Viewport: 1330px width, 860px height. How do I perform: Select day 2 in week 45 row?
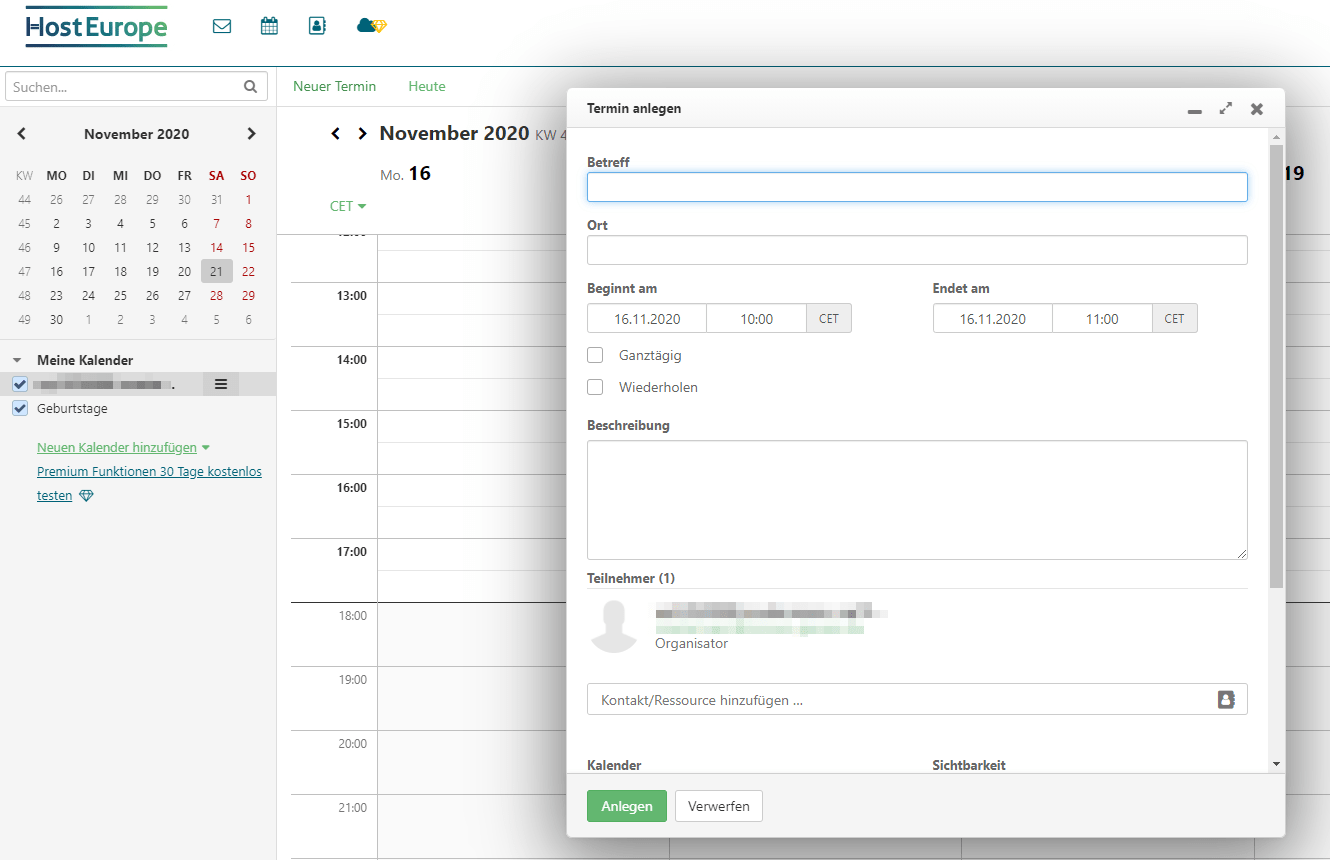57,223
